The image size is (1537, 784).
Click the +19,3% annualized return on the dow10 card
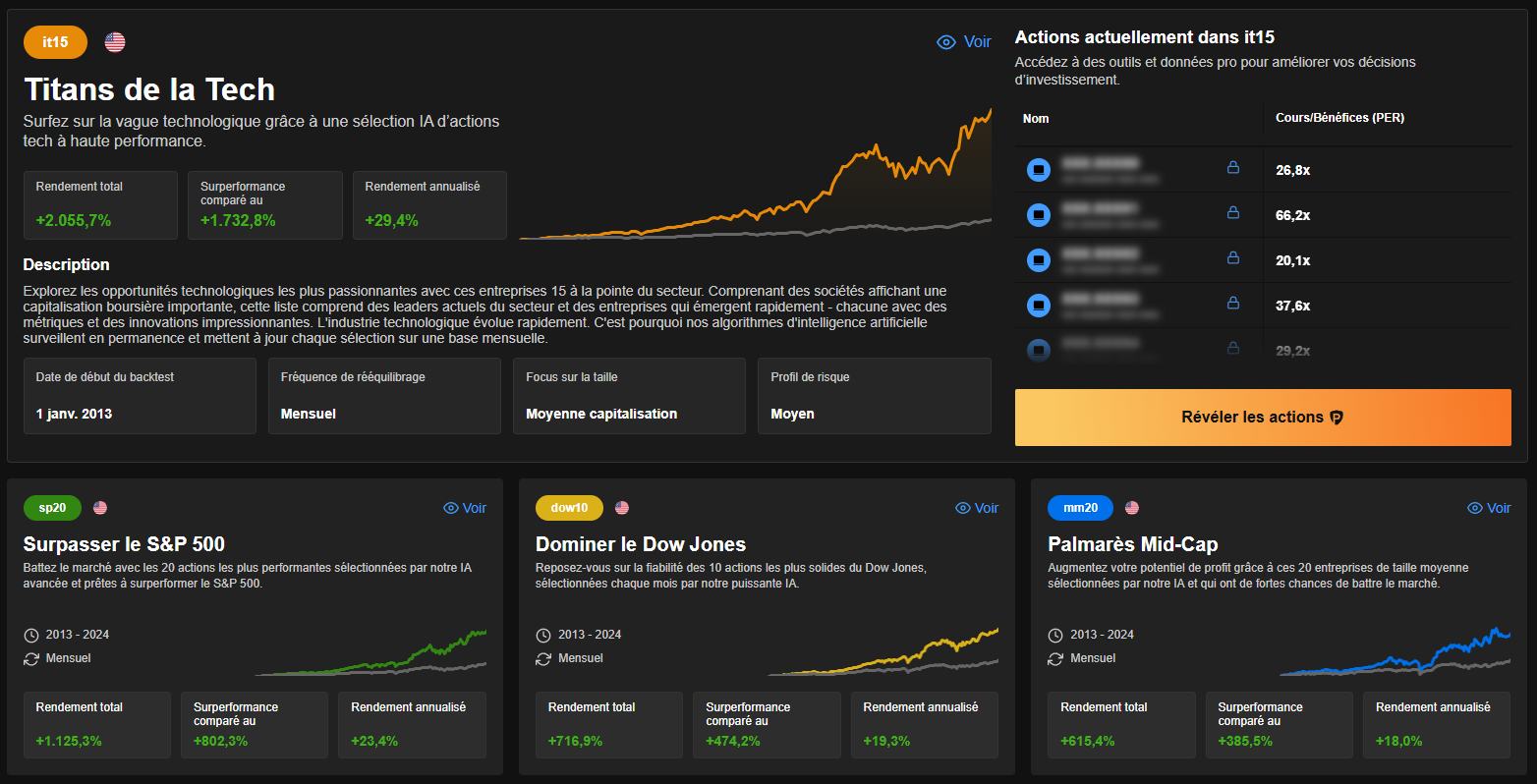(x=886, y=741)
